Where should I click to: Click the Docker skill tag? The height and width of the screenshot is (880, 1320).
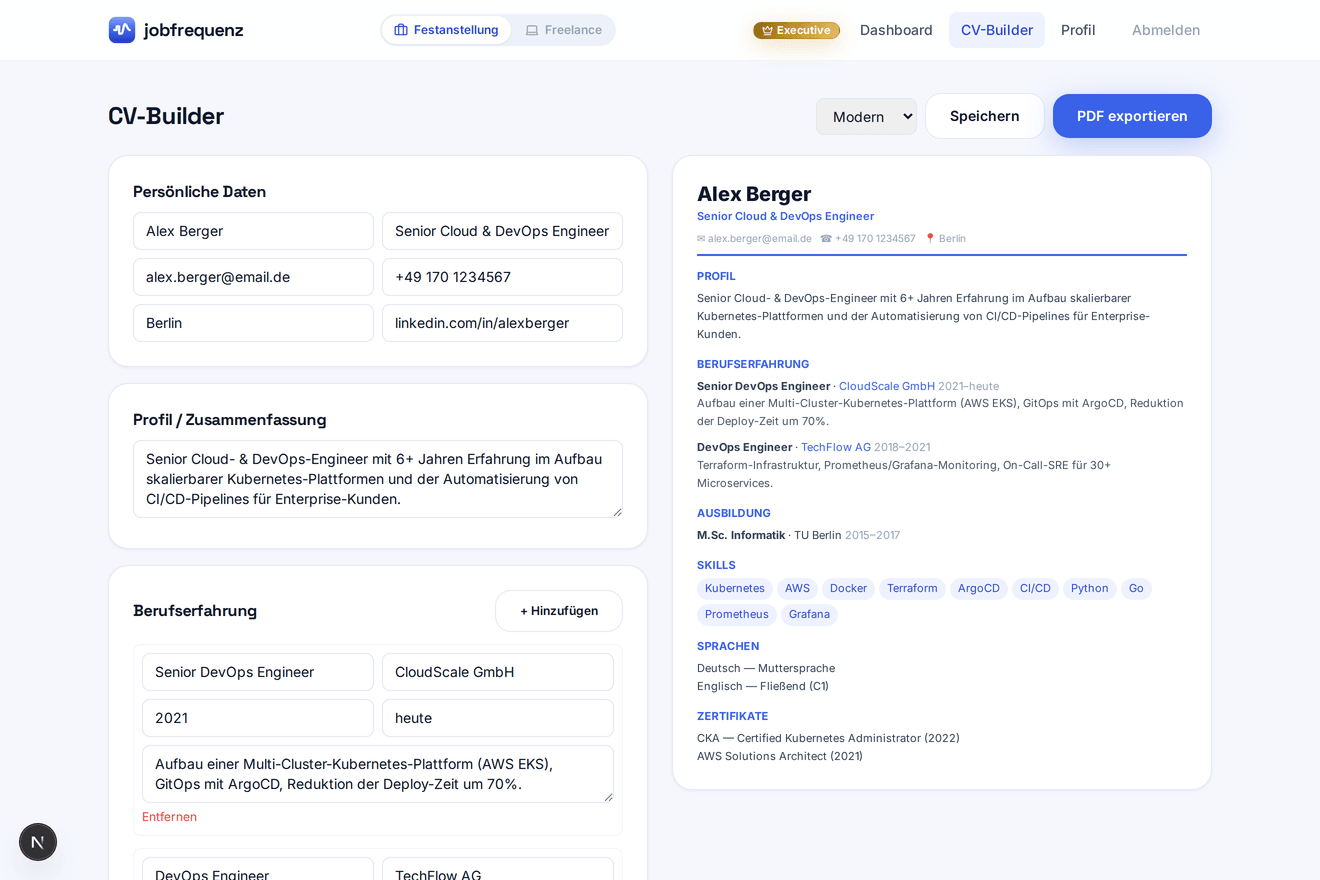pyautogui.click(x=848, y=589)
